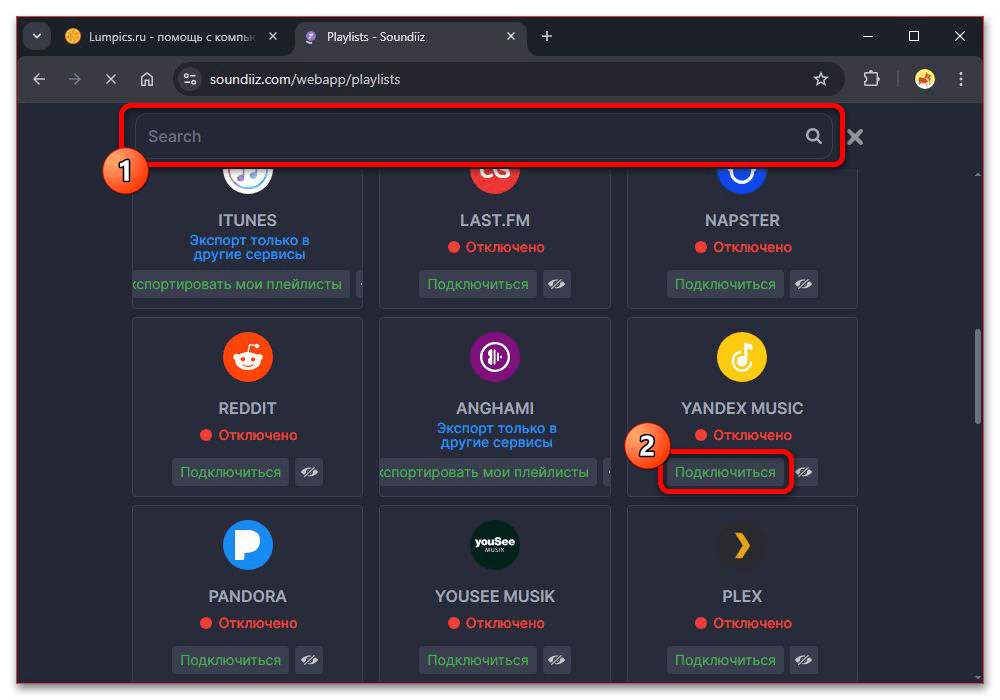
Task: Open the Extensions puzzle menu
Action: [x=871, y=79]
